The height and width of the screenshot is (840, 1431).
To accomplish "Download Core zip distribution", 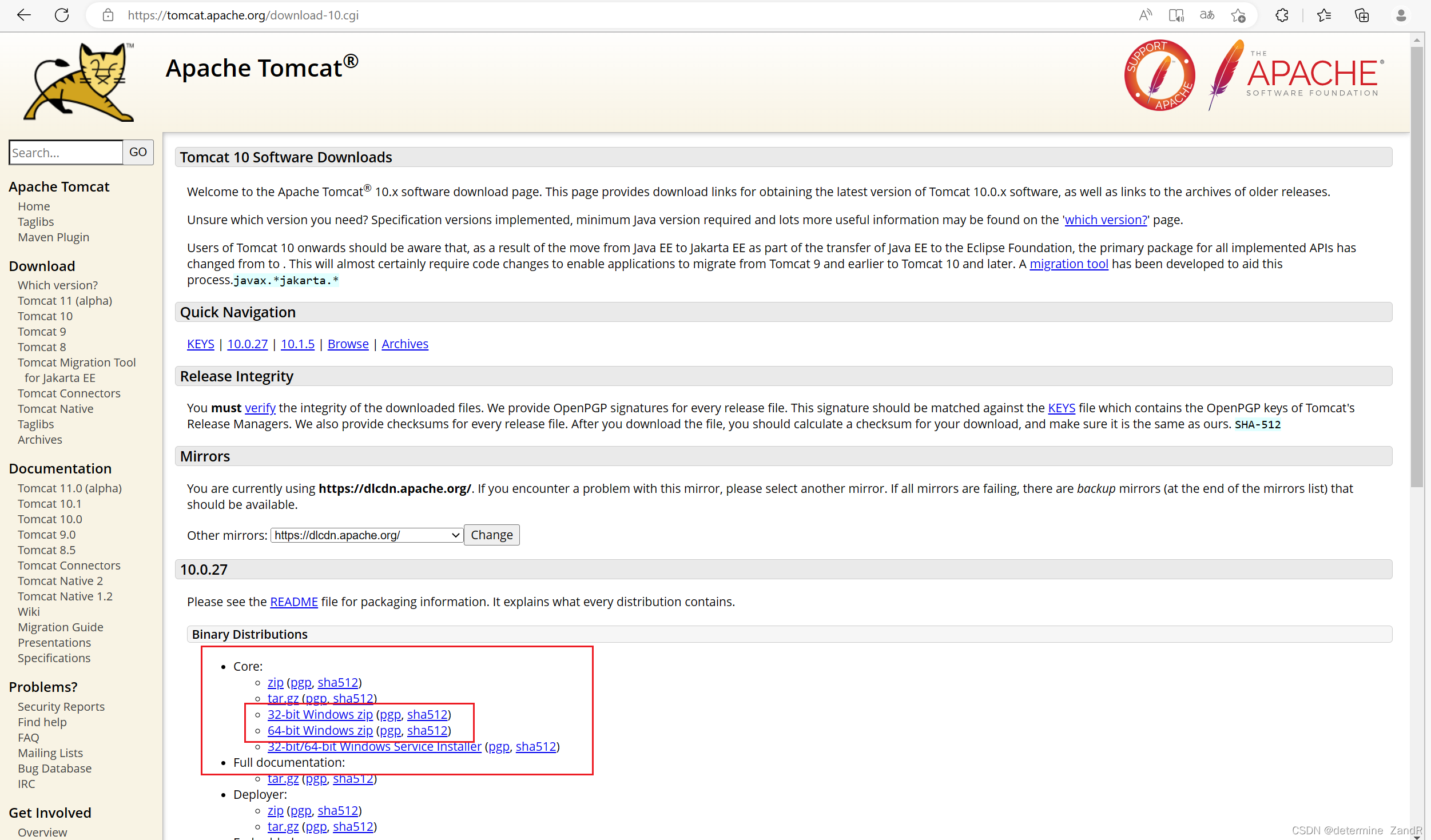I will (275, 682).
